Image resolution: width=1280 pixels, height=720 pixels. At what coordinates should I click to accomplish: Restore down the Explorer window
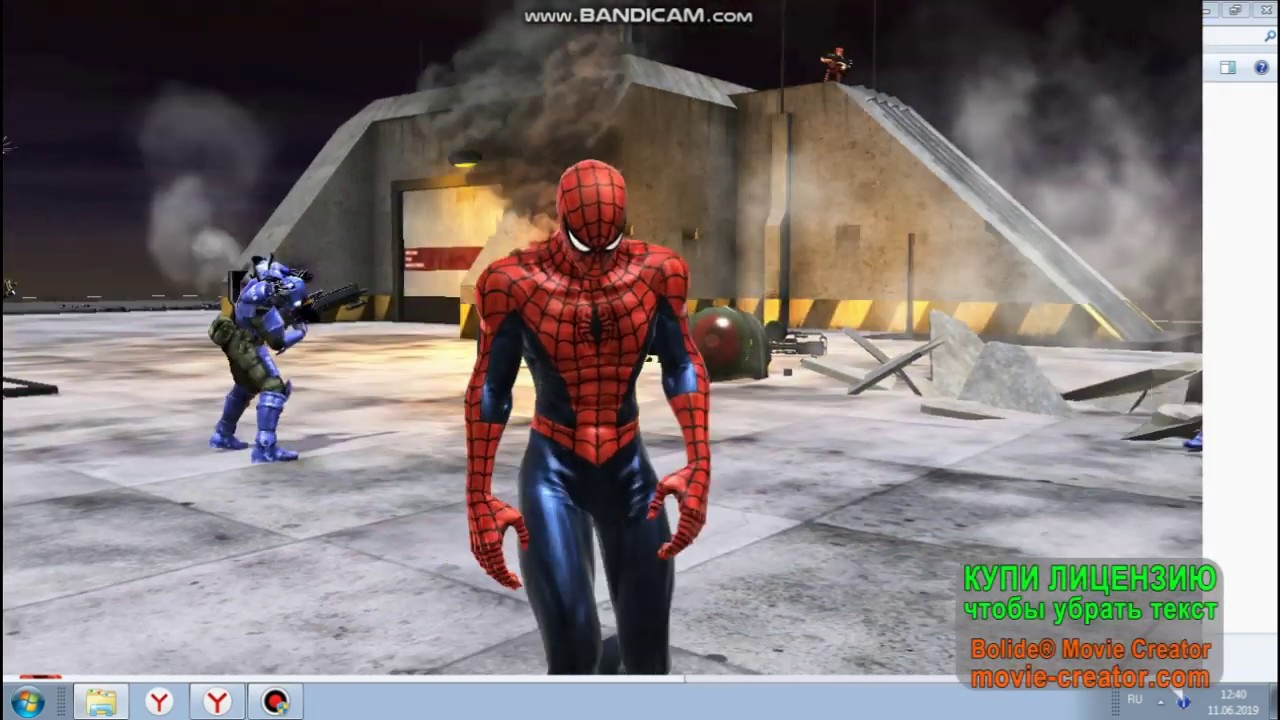coord(1236,10)
